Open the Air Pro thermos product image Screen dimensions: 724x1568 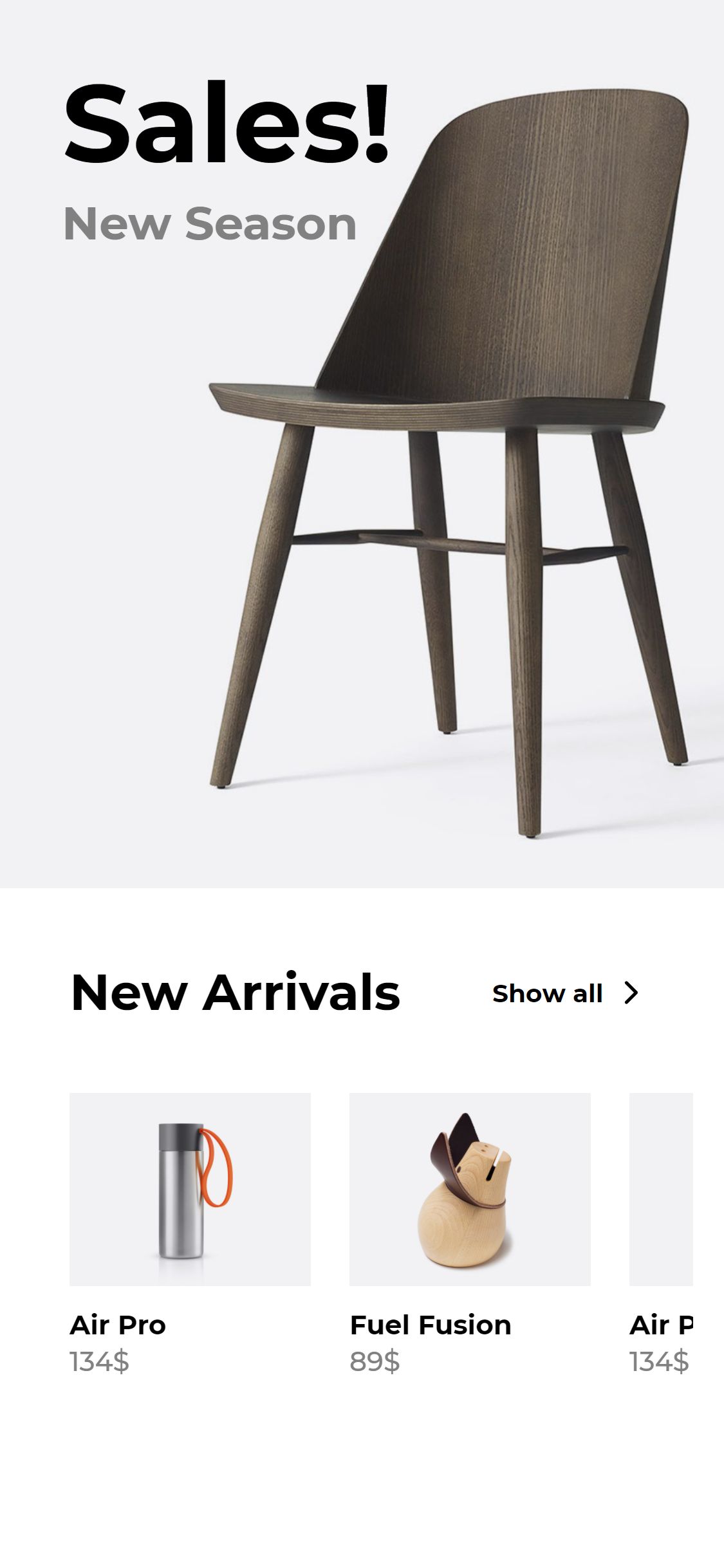point(190,1190)
